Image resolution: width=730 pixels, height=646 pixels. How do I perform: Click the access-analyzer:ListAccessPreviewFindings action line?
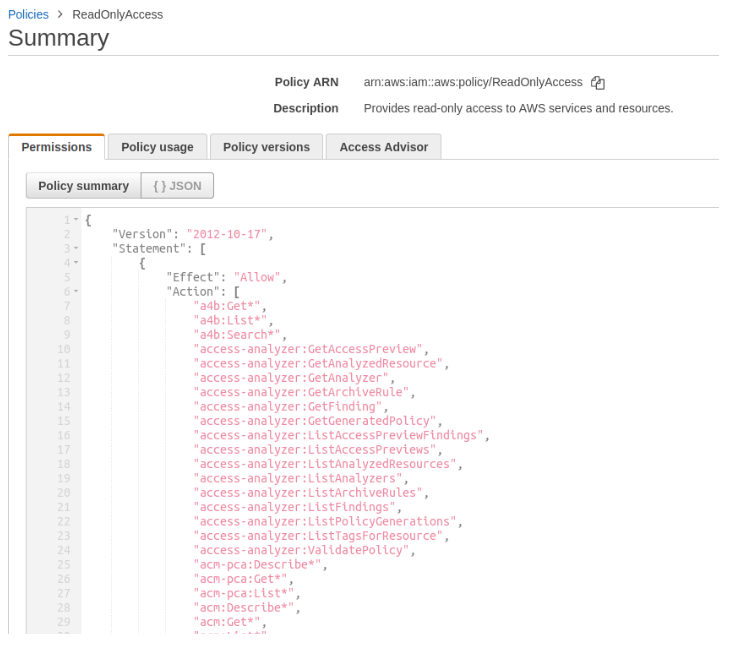coord(339,435)
